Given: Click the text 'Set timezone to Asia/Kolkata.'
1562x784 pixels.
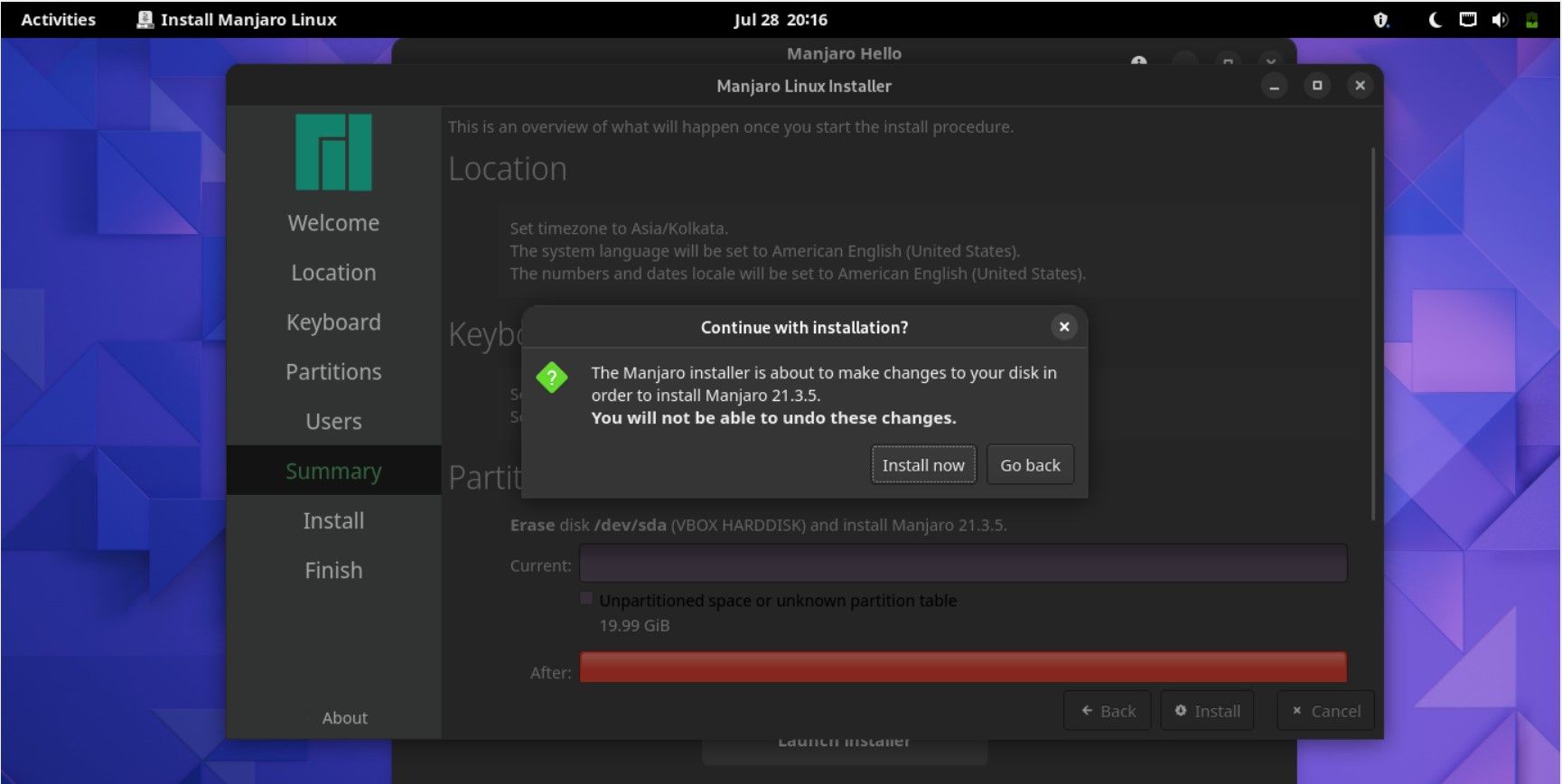Looking at the screenshot, I should 619,229.
